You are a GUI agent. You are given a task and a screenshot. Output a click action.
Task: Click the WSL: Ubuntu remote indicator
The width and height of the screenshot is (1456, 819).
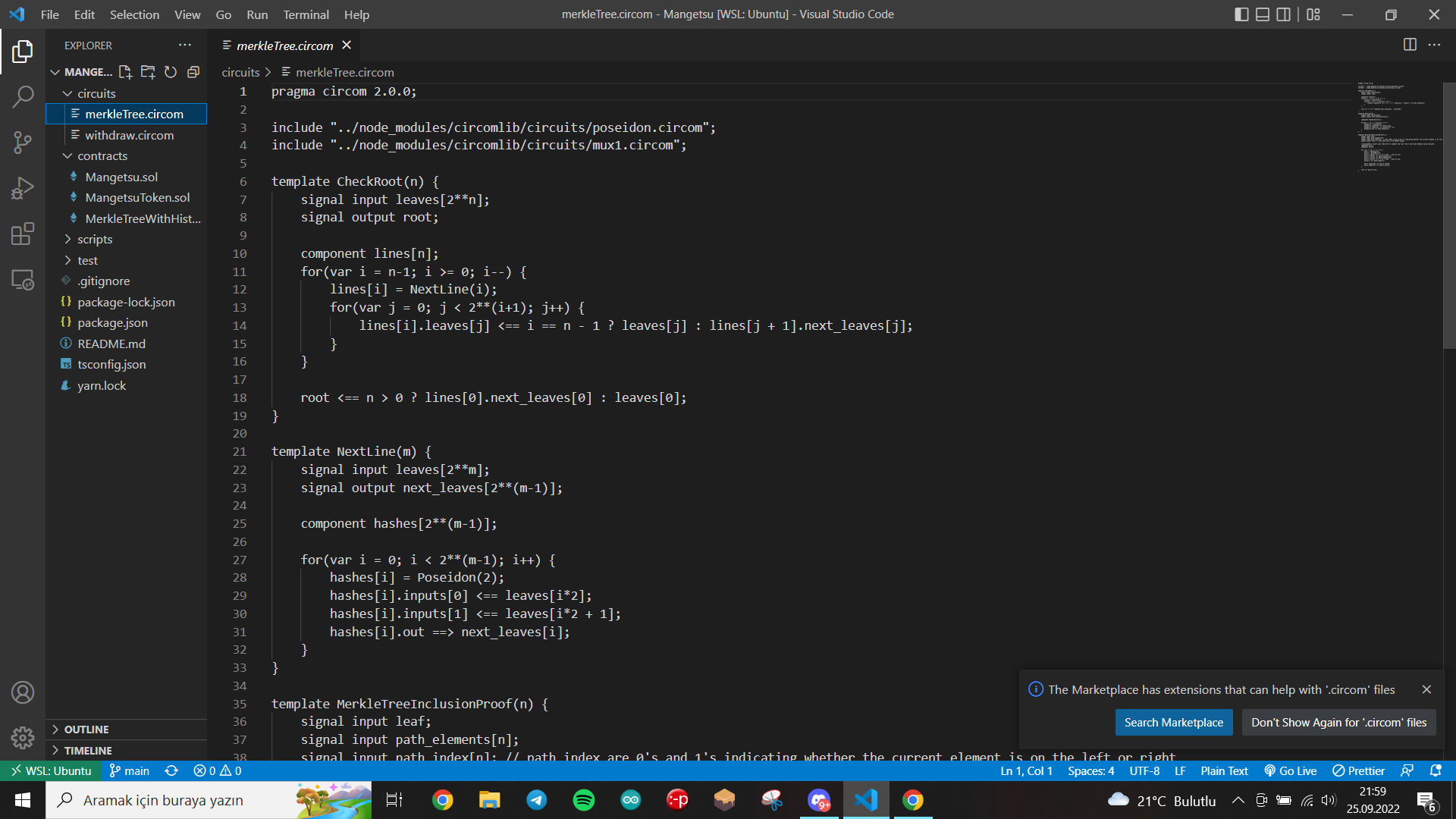click(x=51, y=770)
